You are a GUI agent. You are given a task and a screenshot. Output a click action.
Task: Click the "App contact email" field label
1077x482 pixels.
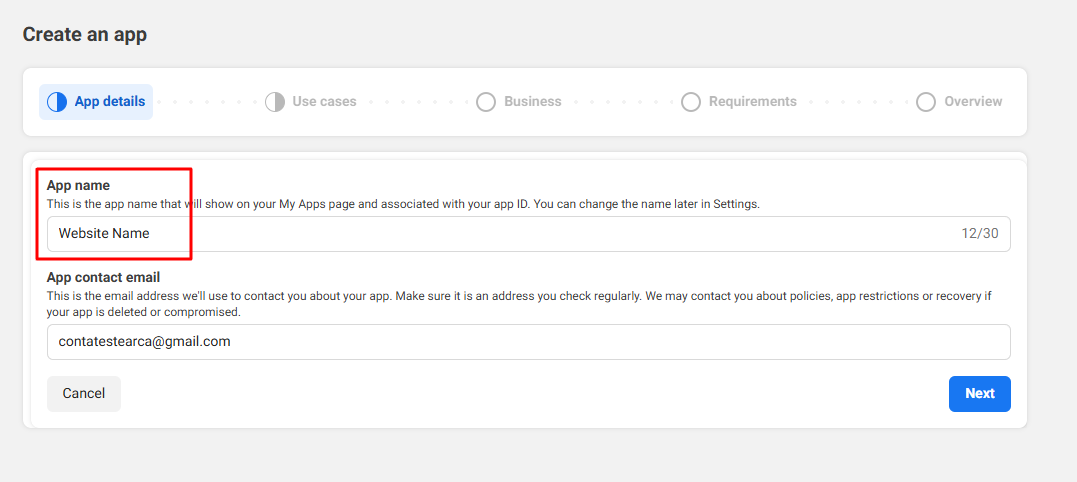pos(104,277)
